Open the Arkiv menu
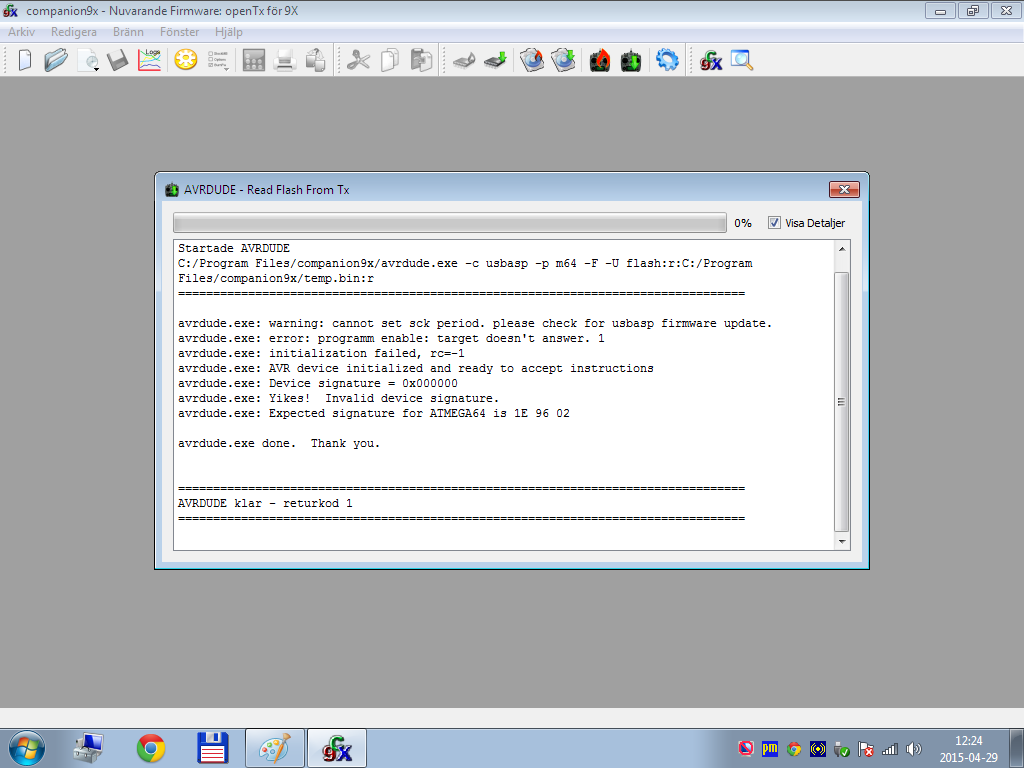 tap(21, 32)
